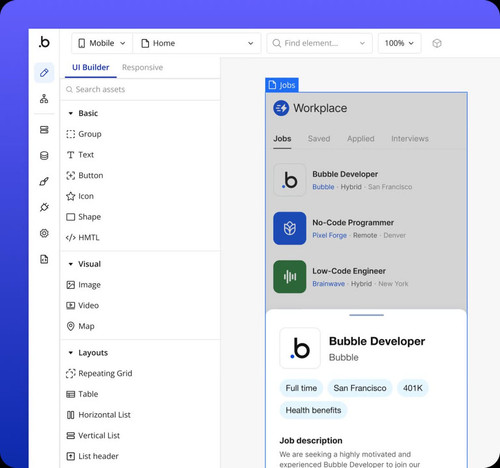Viewport: 500px width, 468px height.
Task: Click the Bubble logo in the sidebar
Action: click(44, 42)
